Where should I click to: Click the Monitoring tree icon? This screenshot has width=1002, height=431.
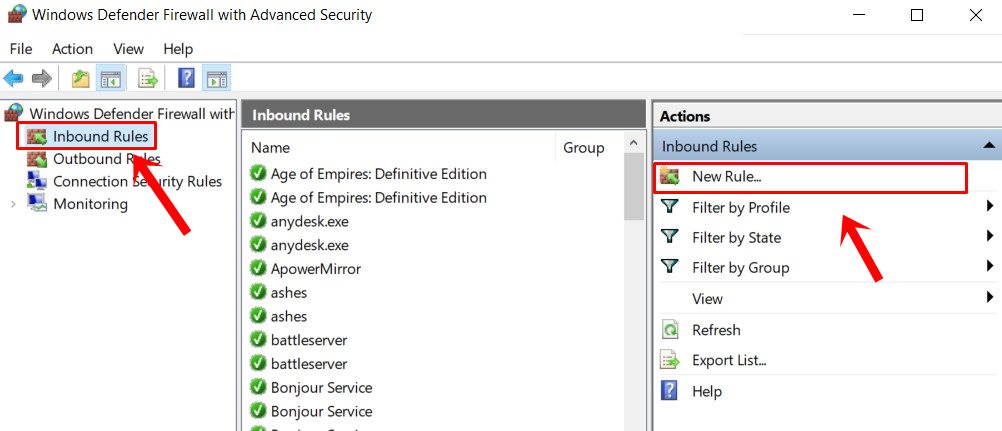coord(38,204)
